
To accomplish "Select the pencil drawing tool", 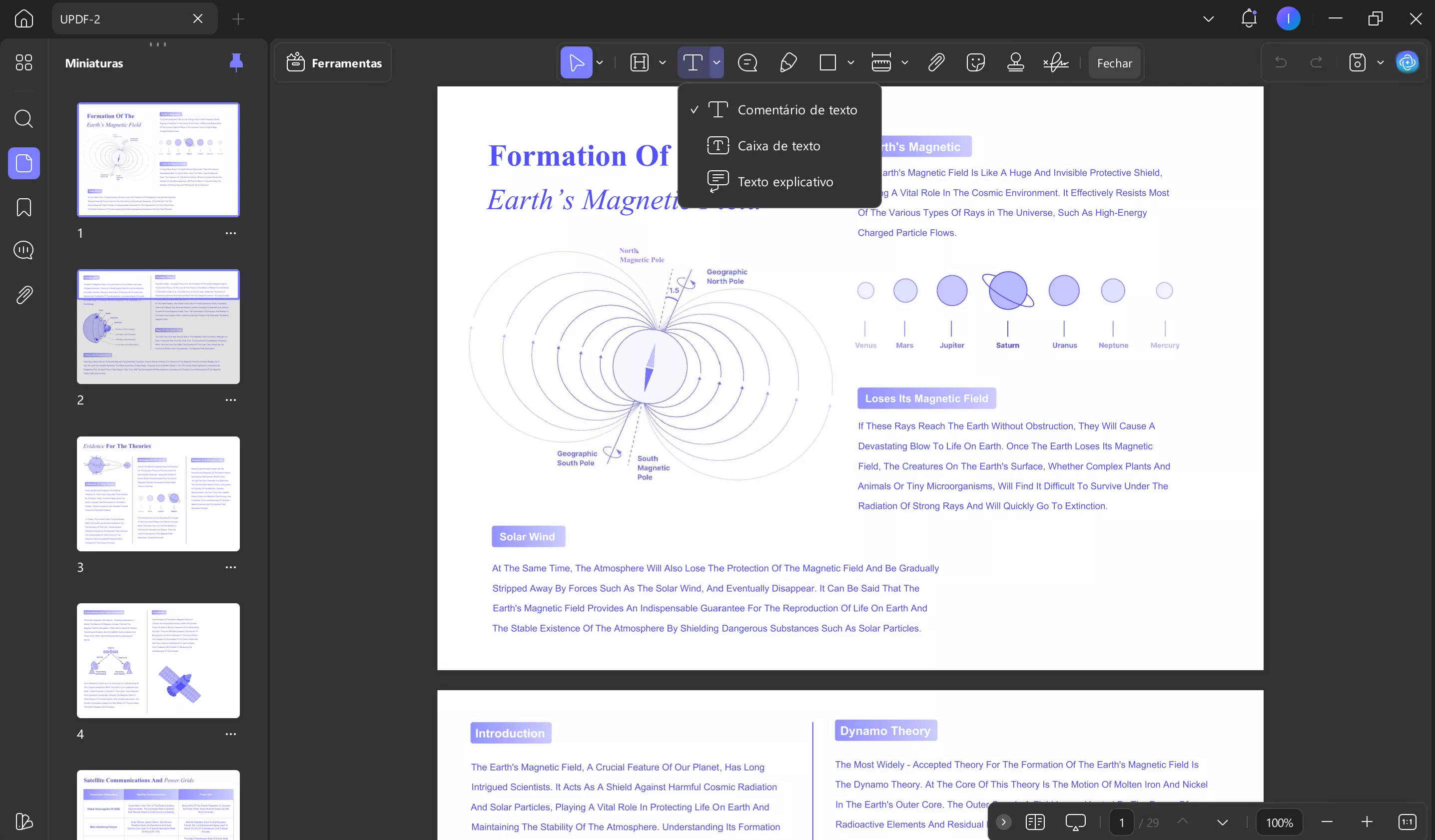I will [x=788, y=62].
